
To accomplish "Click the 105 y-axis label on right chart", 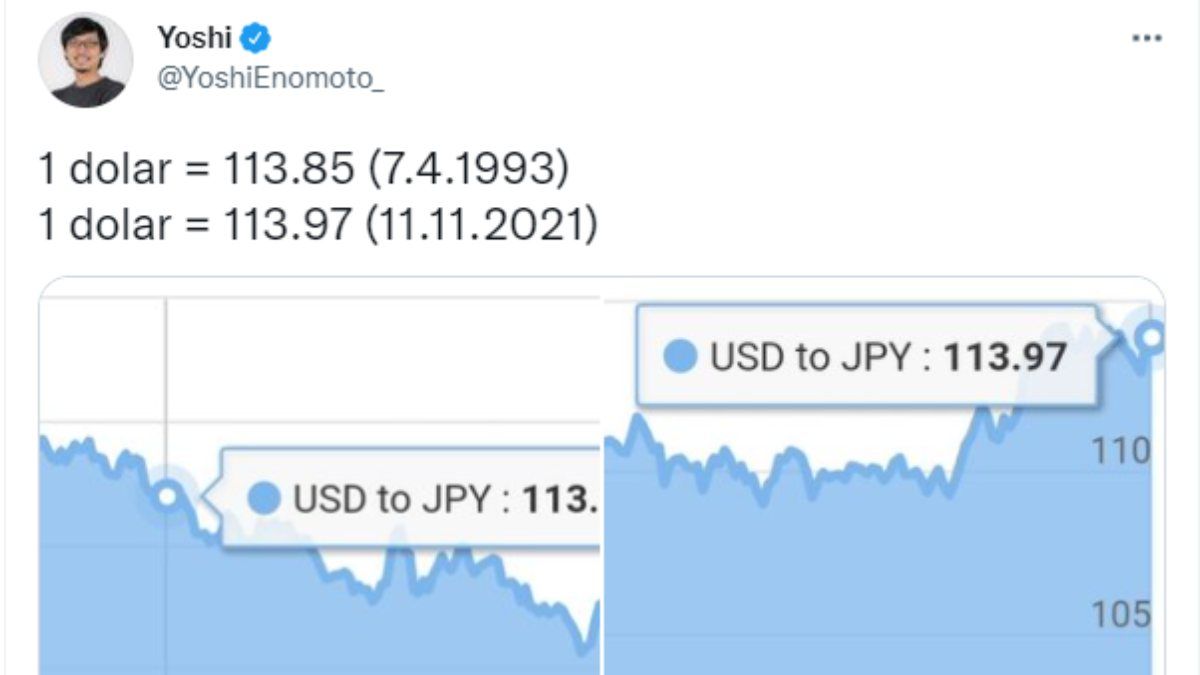I will tap(1120, 614).
